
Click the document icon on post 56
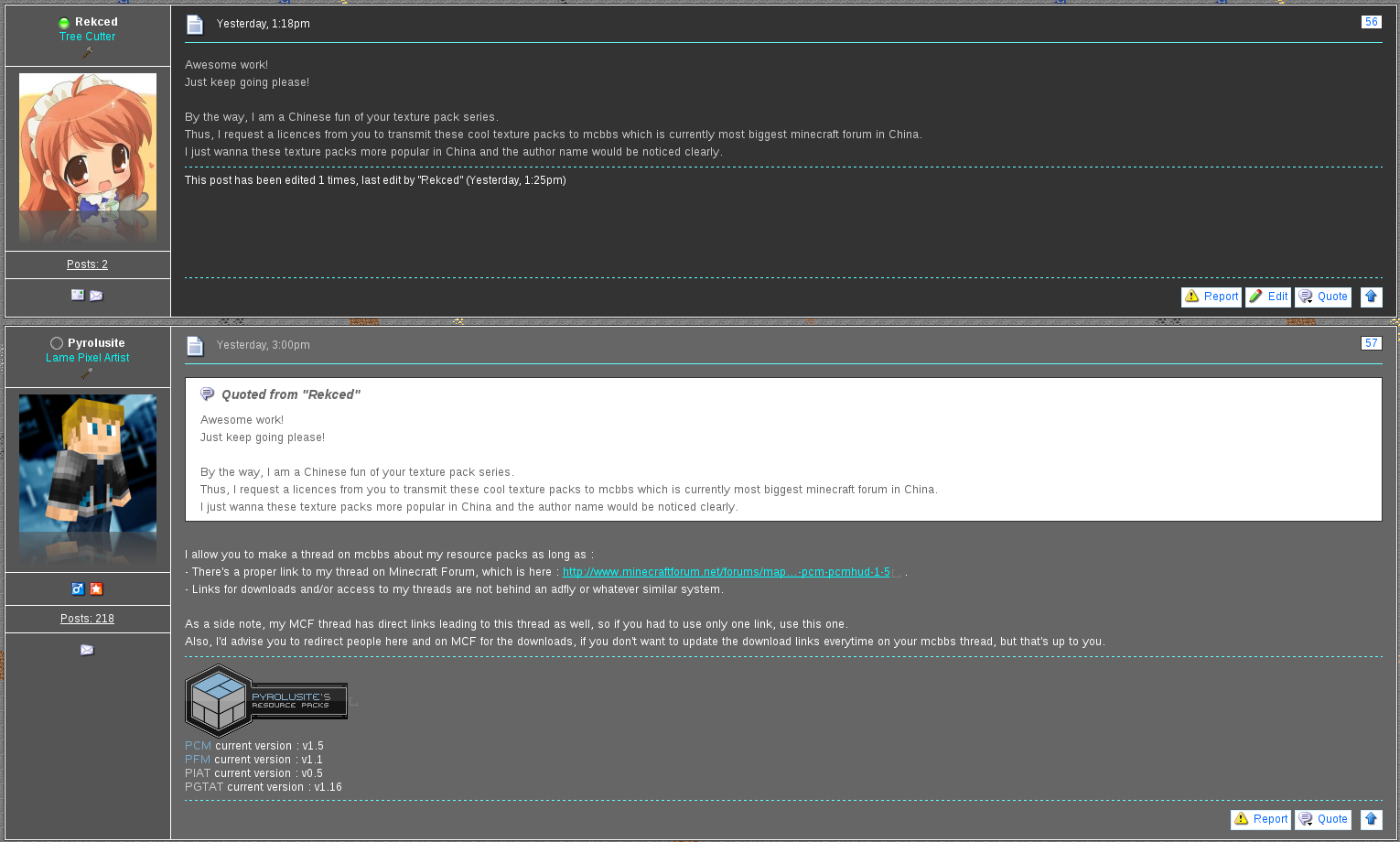pos(195,25)
